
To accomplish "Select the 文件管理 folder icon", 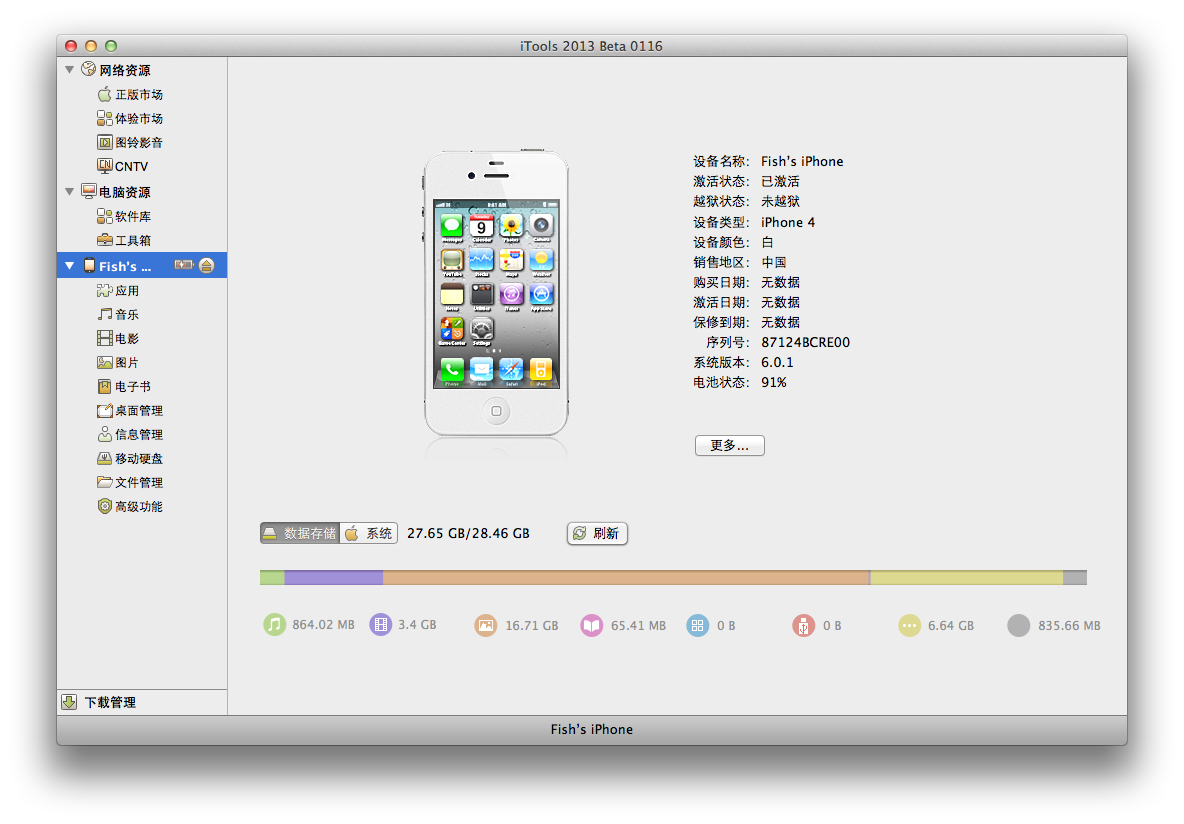I will coord(104,482).
